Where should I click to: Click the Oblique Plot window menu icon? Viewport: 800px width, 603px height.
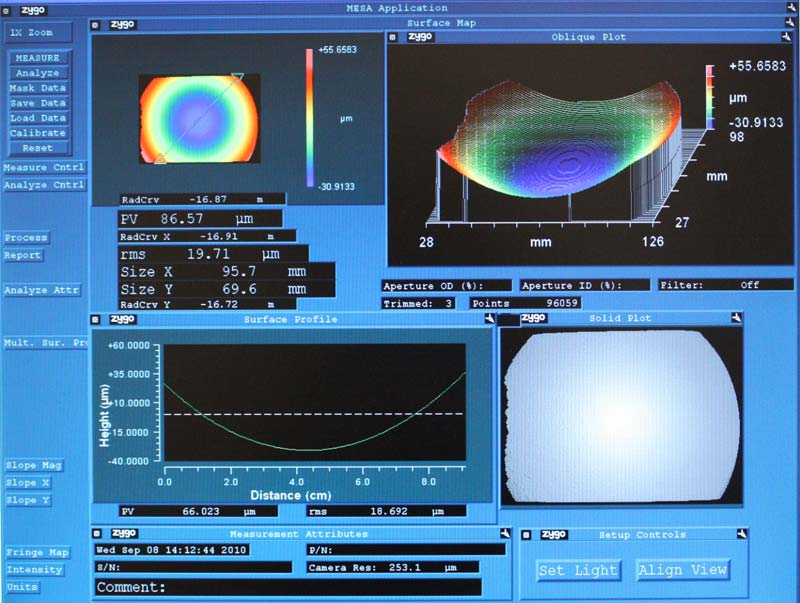[392, 37]
